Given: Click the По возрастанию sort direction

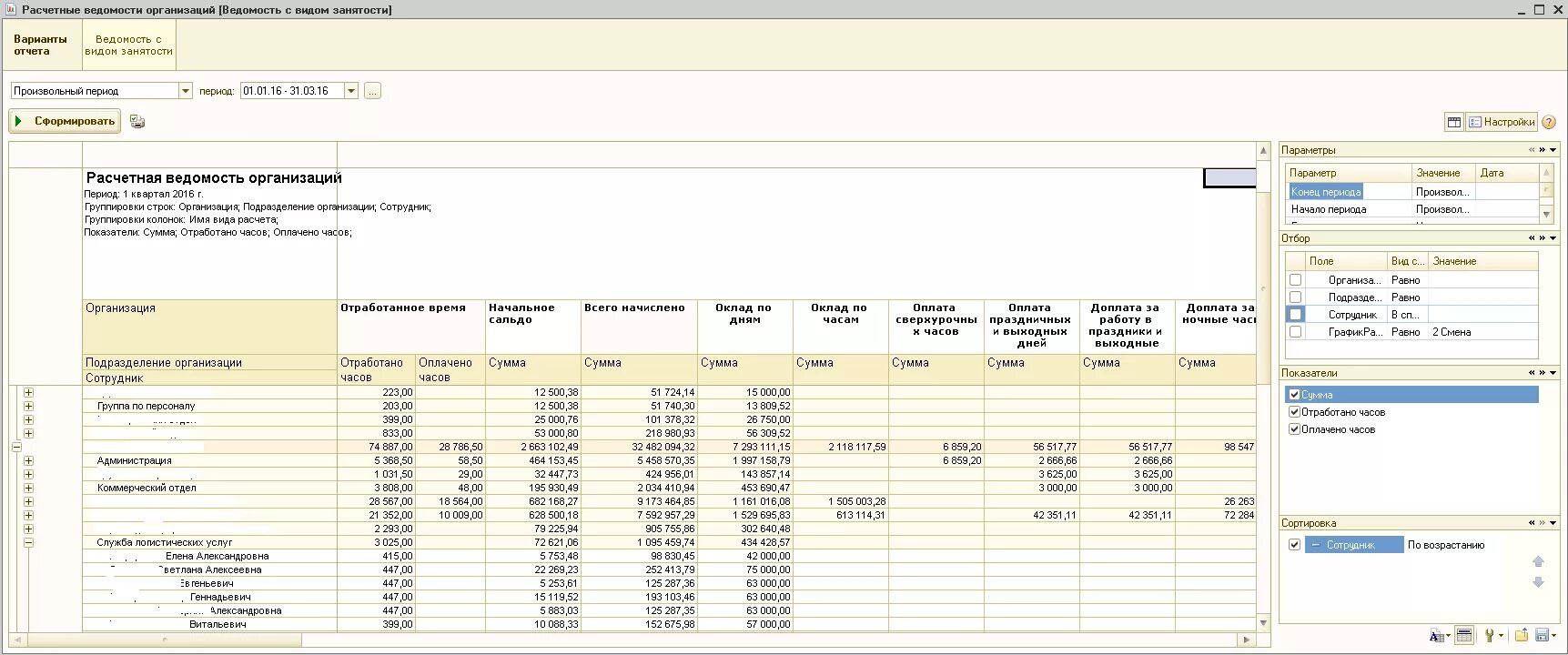Looking at the screenshot, I should pos(1445,545).
